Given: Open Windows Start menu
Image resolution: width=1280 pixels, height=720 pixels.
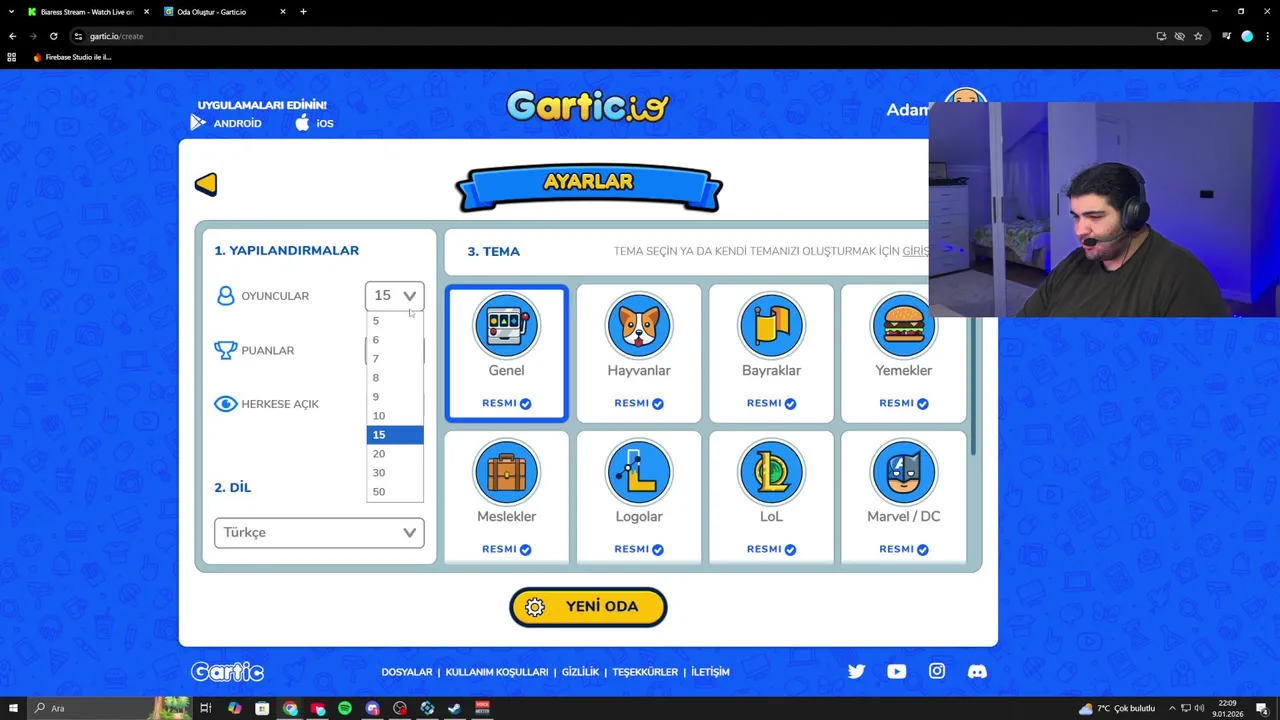Looking at the screenshot, I should coord(13,708).
